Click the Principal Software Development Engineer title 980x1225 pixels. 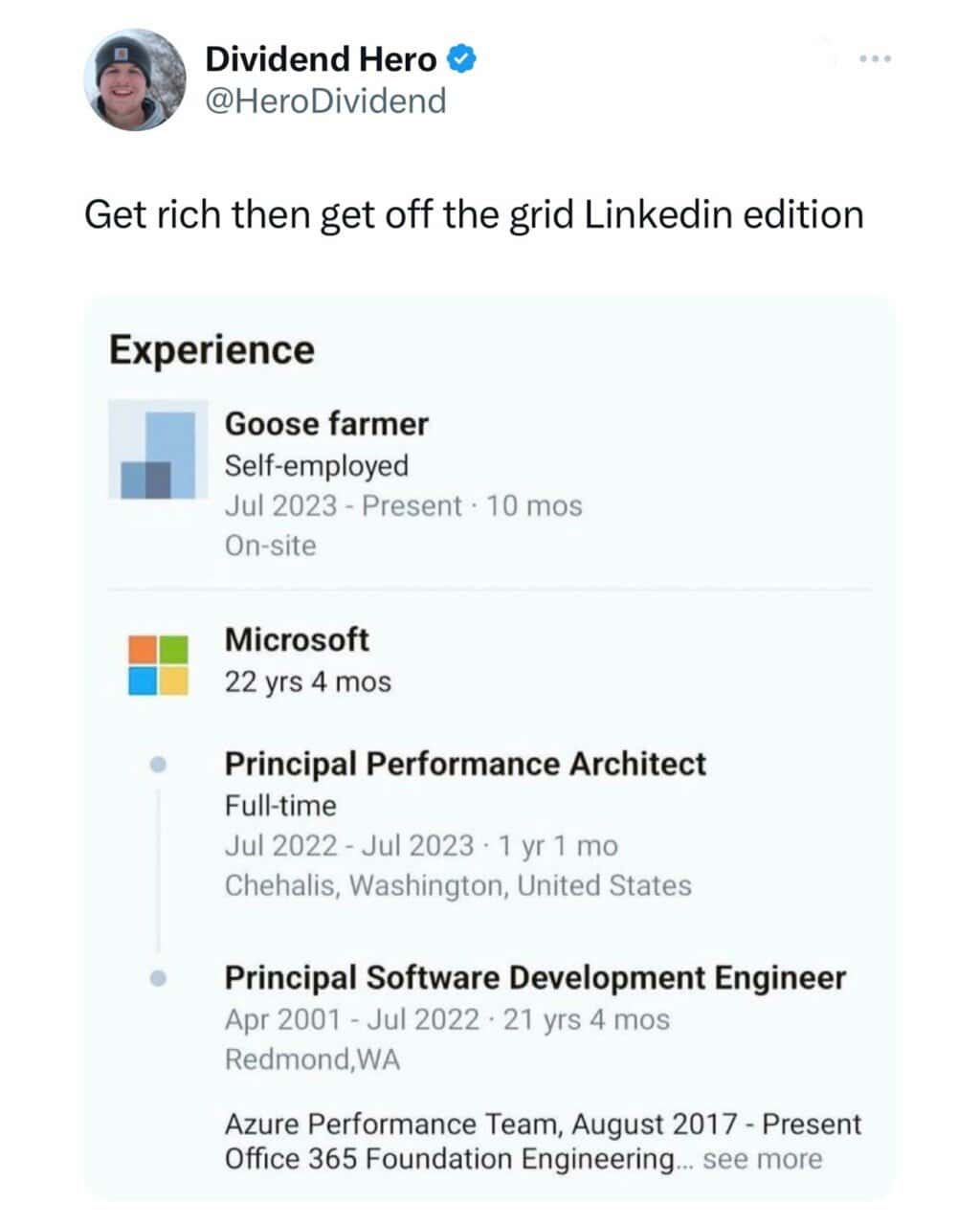pyautogui.click(x=535, y=978)
